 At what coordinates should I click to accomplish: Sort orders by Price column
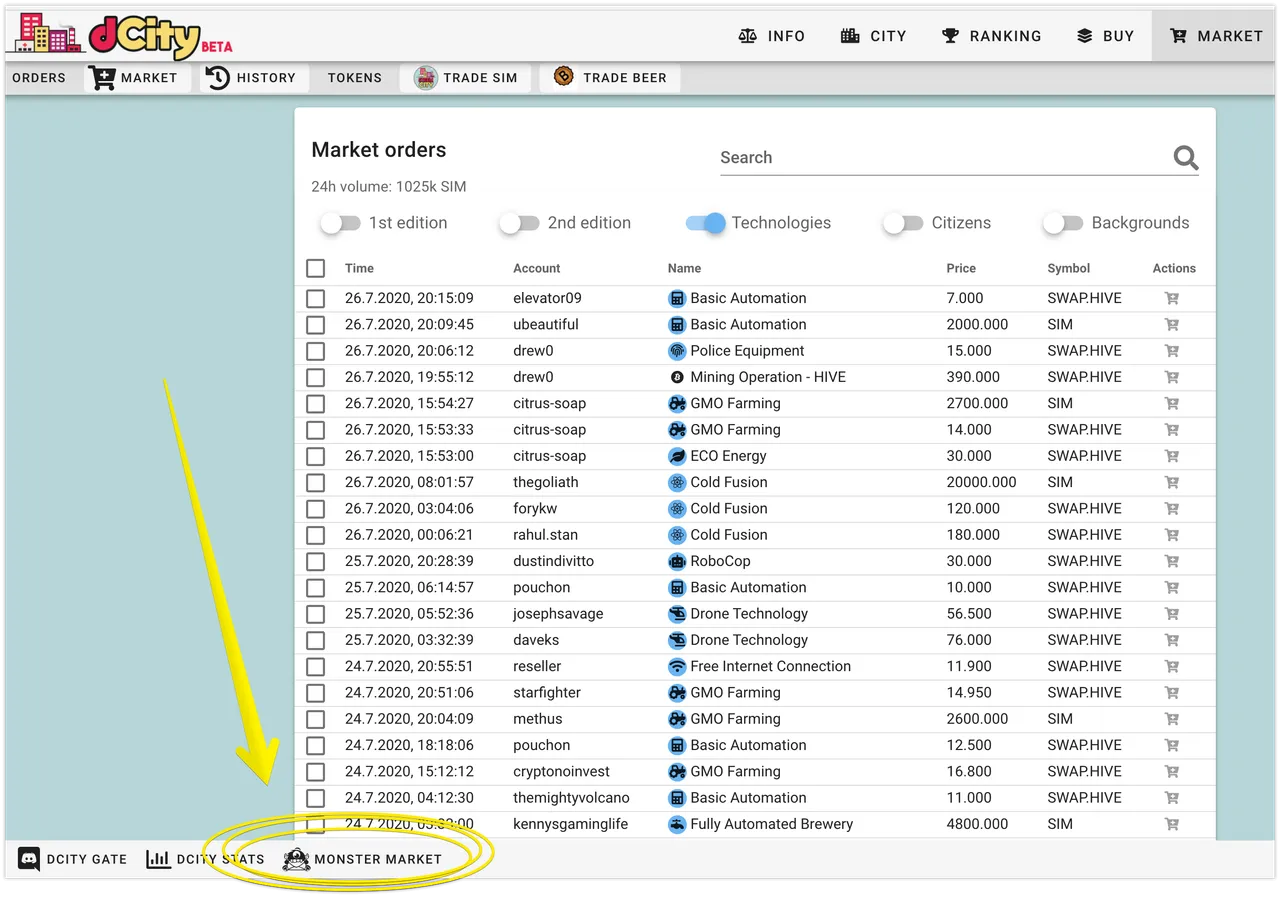(960, 268)
